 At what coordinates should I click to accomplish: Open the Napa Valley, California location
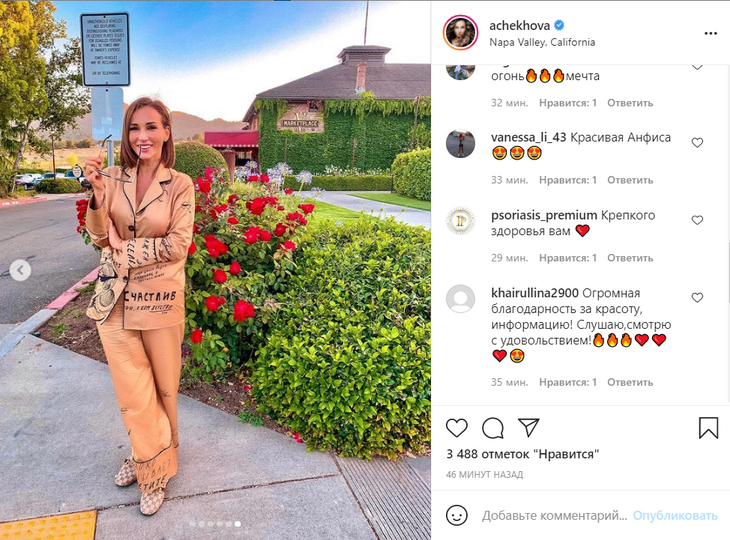[542, 42]
